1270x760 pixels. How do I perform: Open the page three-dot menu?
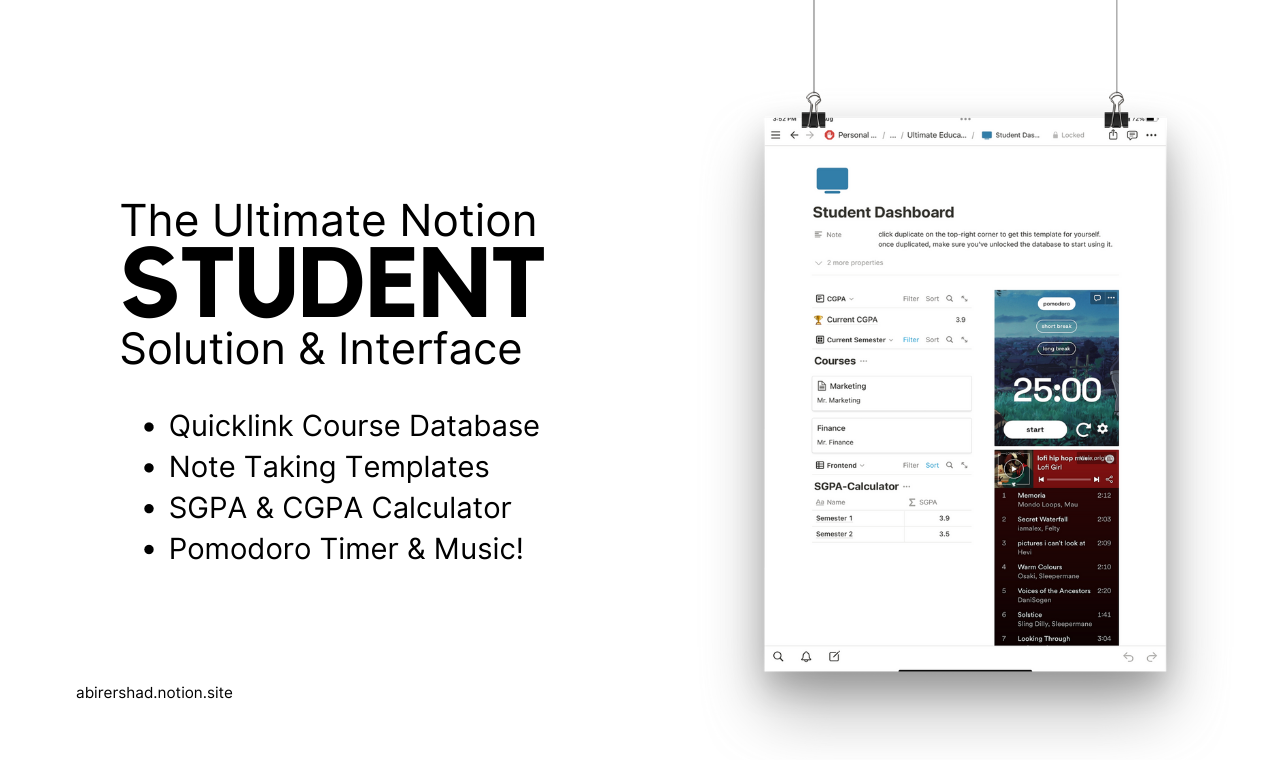[x=1151, y=135]
